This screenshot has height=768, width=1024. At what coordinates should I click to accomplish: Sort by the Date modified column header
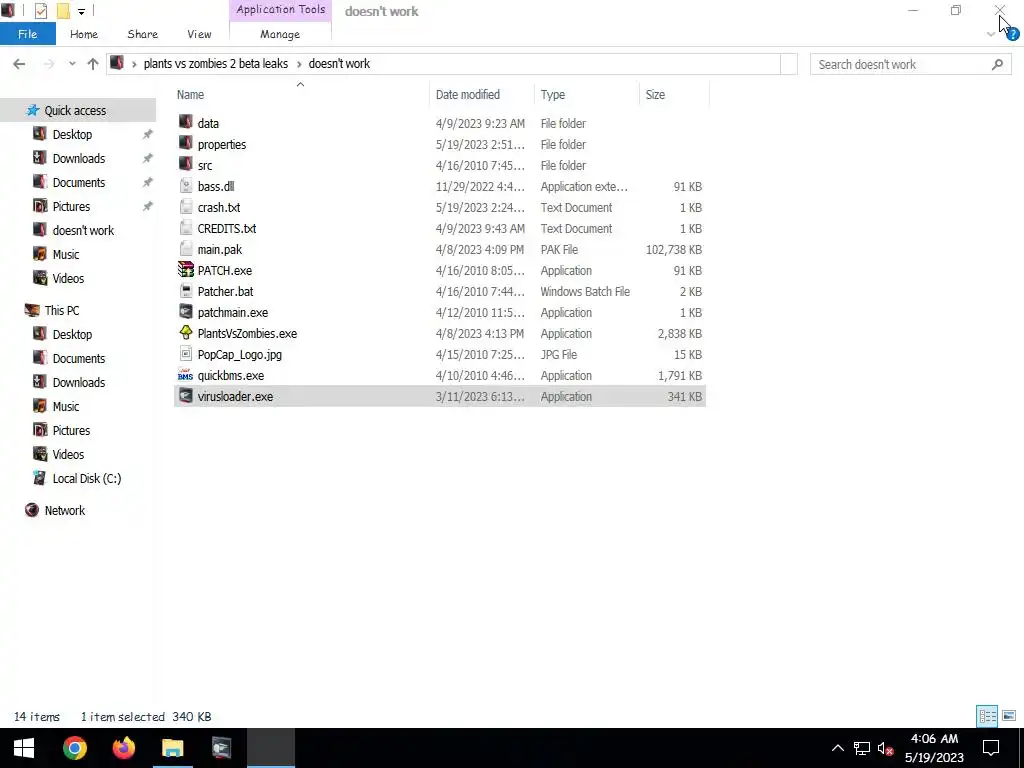(x=468, y=95)
